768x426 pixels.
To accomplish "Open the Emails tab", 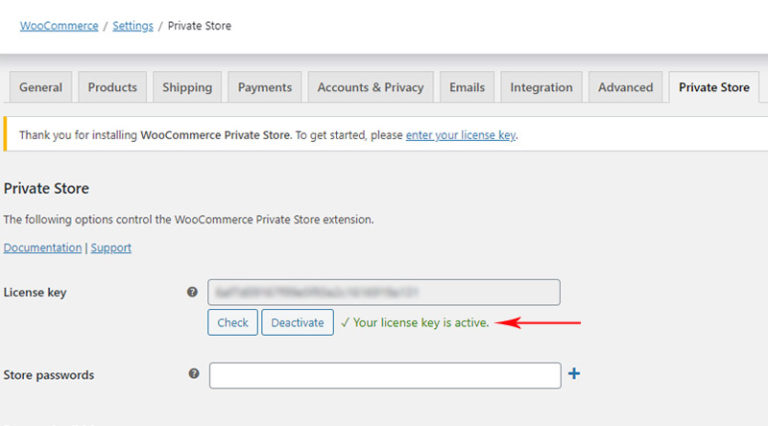I will pyautogui.click(x=467, y=87).
